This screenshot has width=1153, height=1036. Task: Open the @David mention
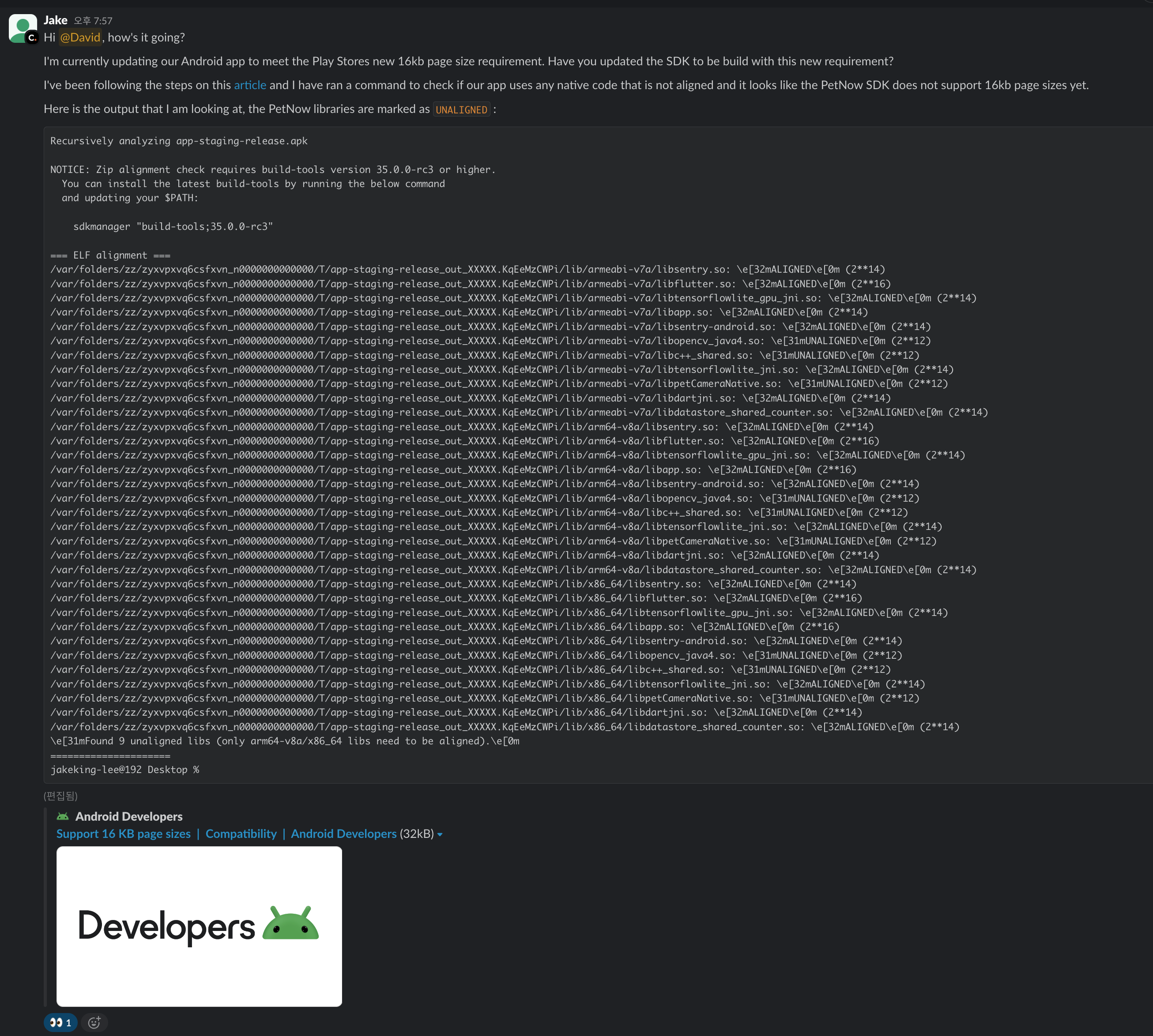click(80, 38)
